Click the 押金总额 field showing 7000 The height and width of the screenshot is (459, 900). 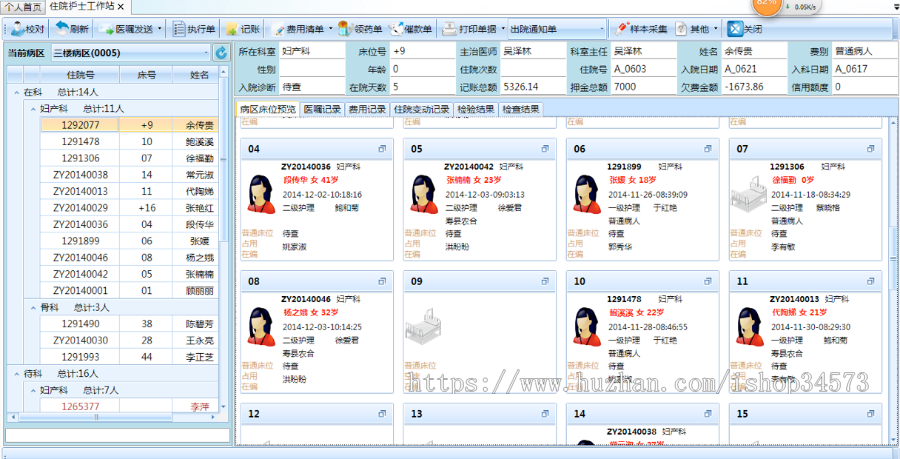tap(643, 87)
